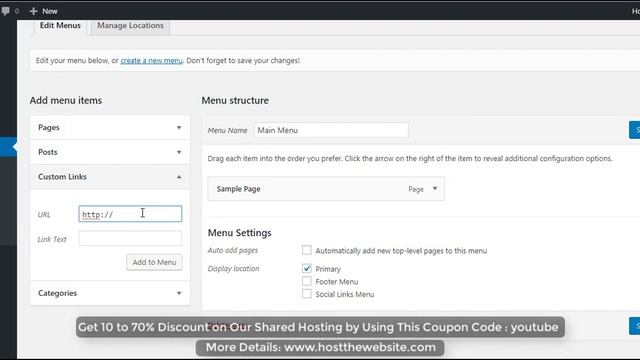Click the Pages section header

tap(110, 127)
